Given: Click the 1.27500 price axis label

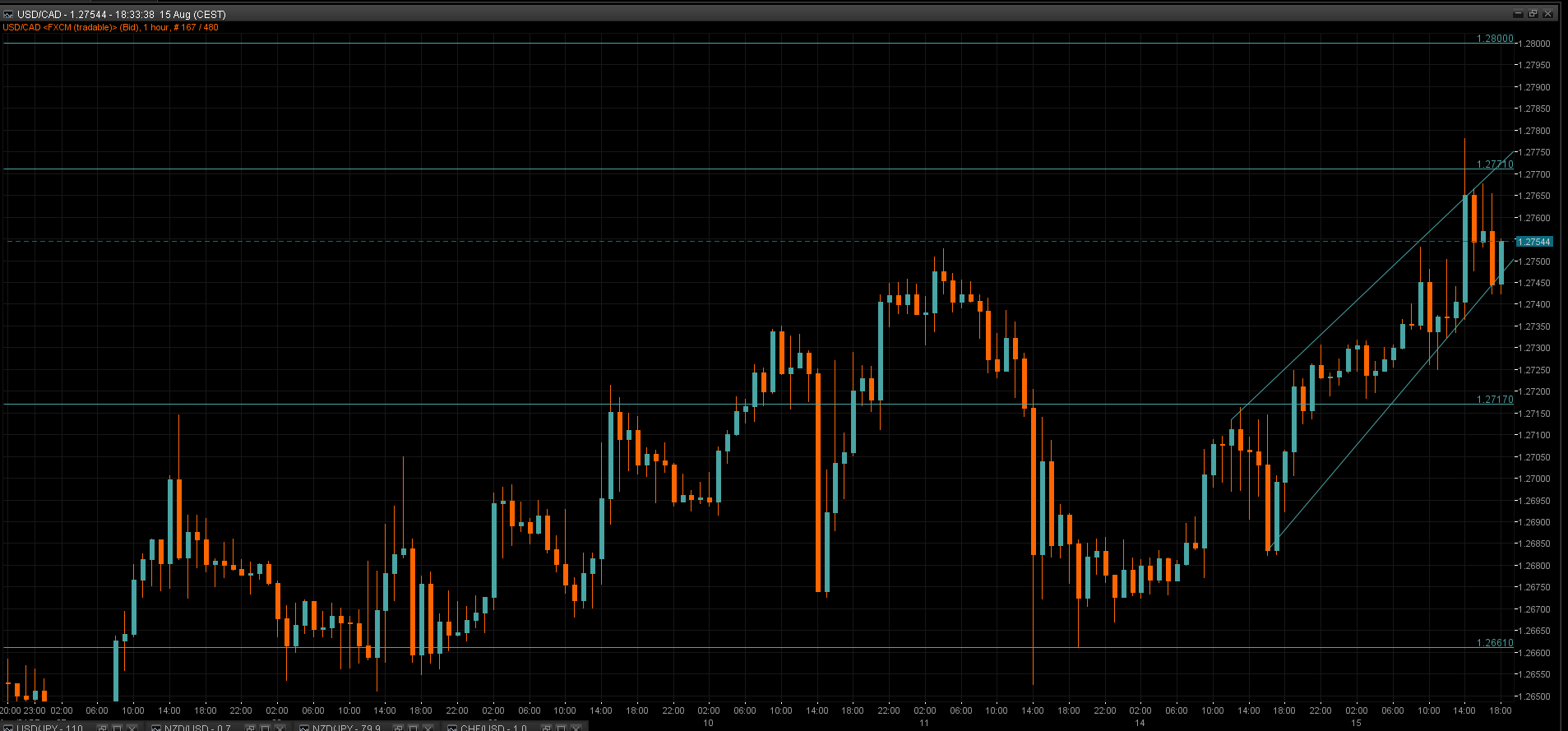Looking at the screenshot, I should click(x=1534, y=261).
